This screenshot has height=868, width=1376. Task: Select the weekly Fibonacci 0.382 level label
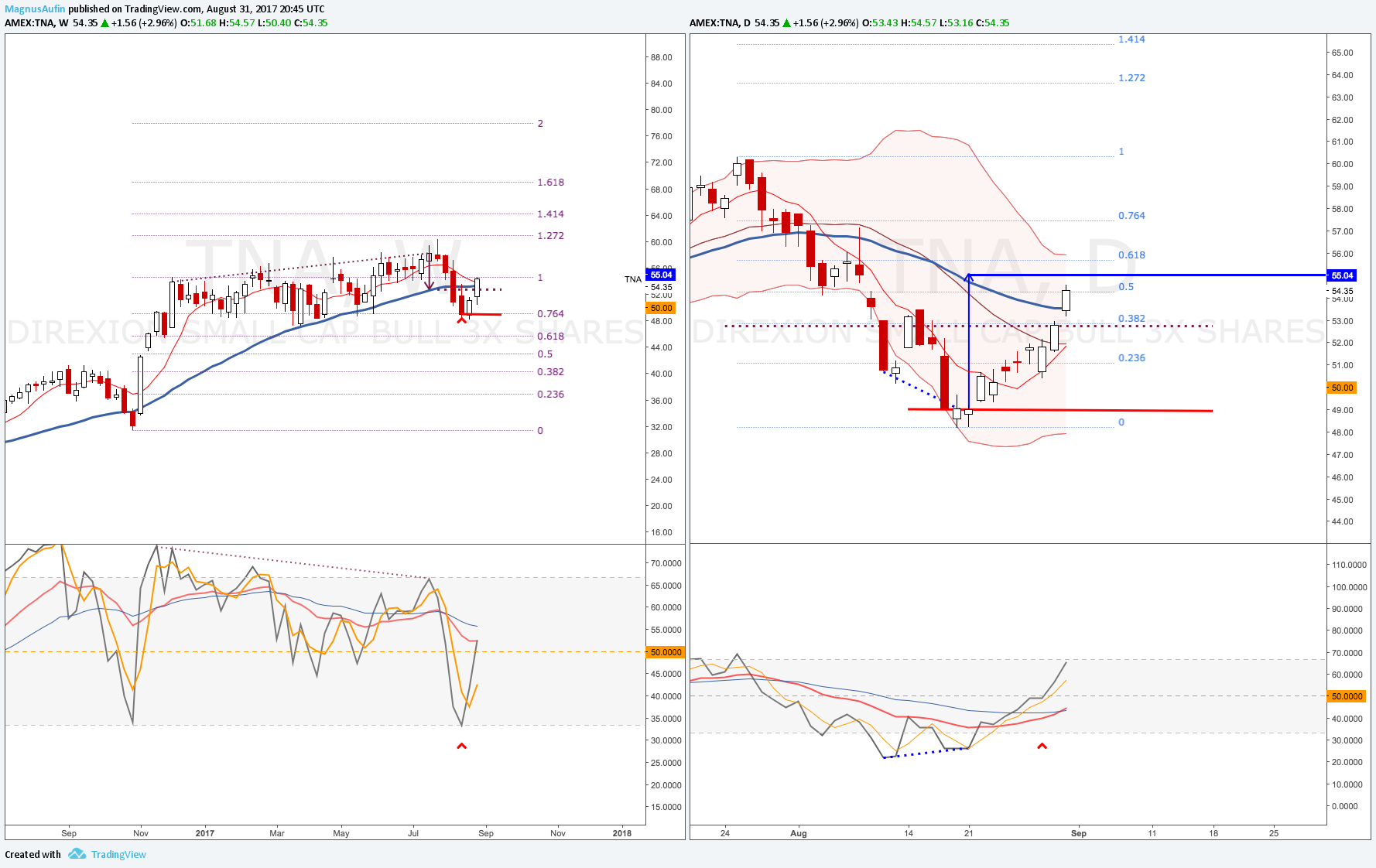click(x=551, y=372)
